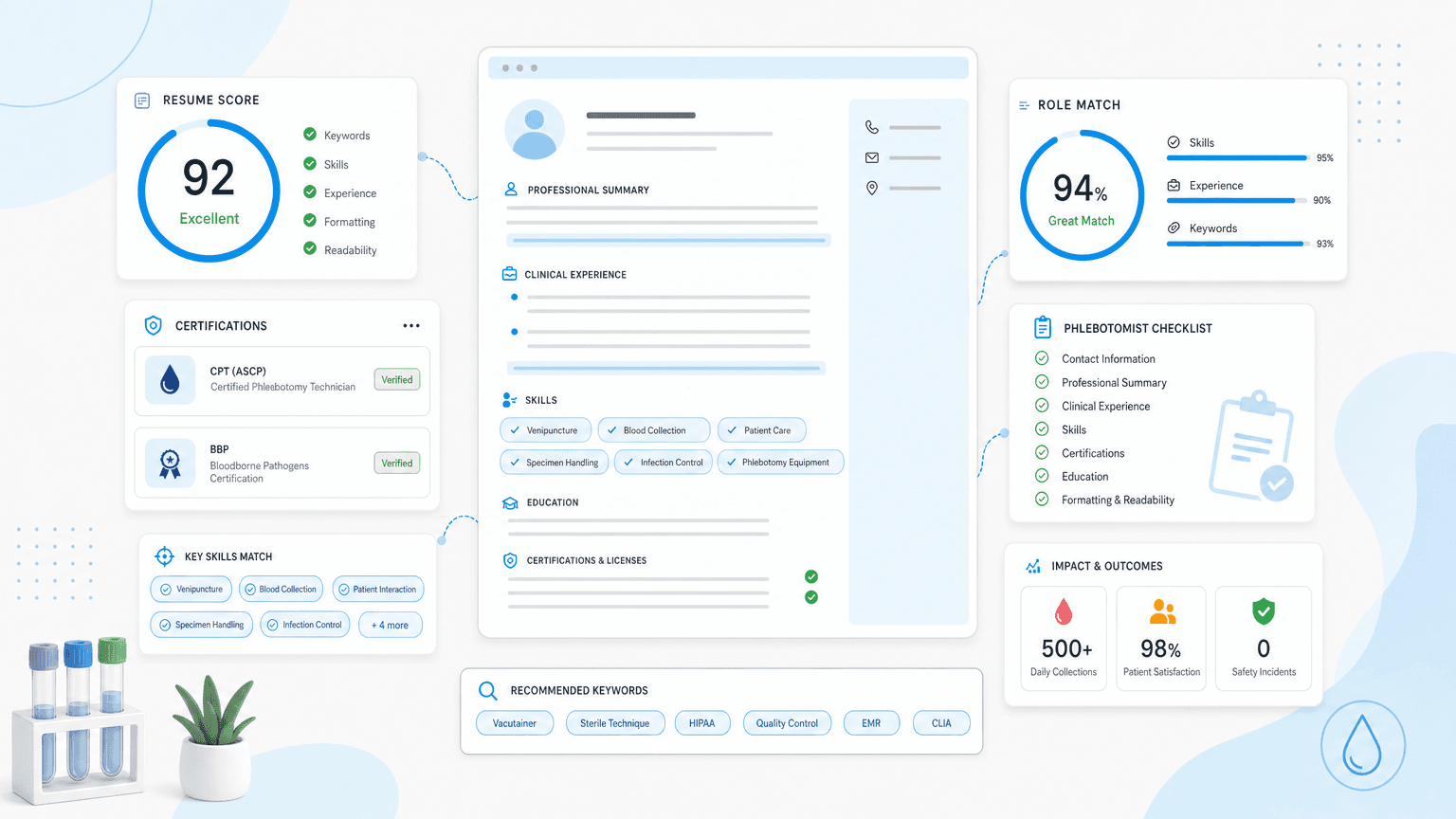Screen dimensions: 1456x819
Task: Click the Role Match Skills check icon
Action: (x=1174, y=142)
